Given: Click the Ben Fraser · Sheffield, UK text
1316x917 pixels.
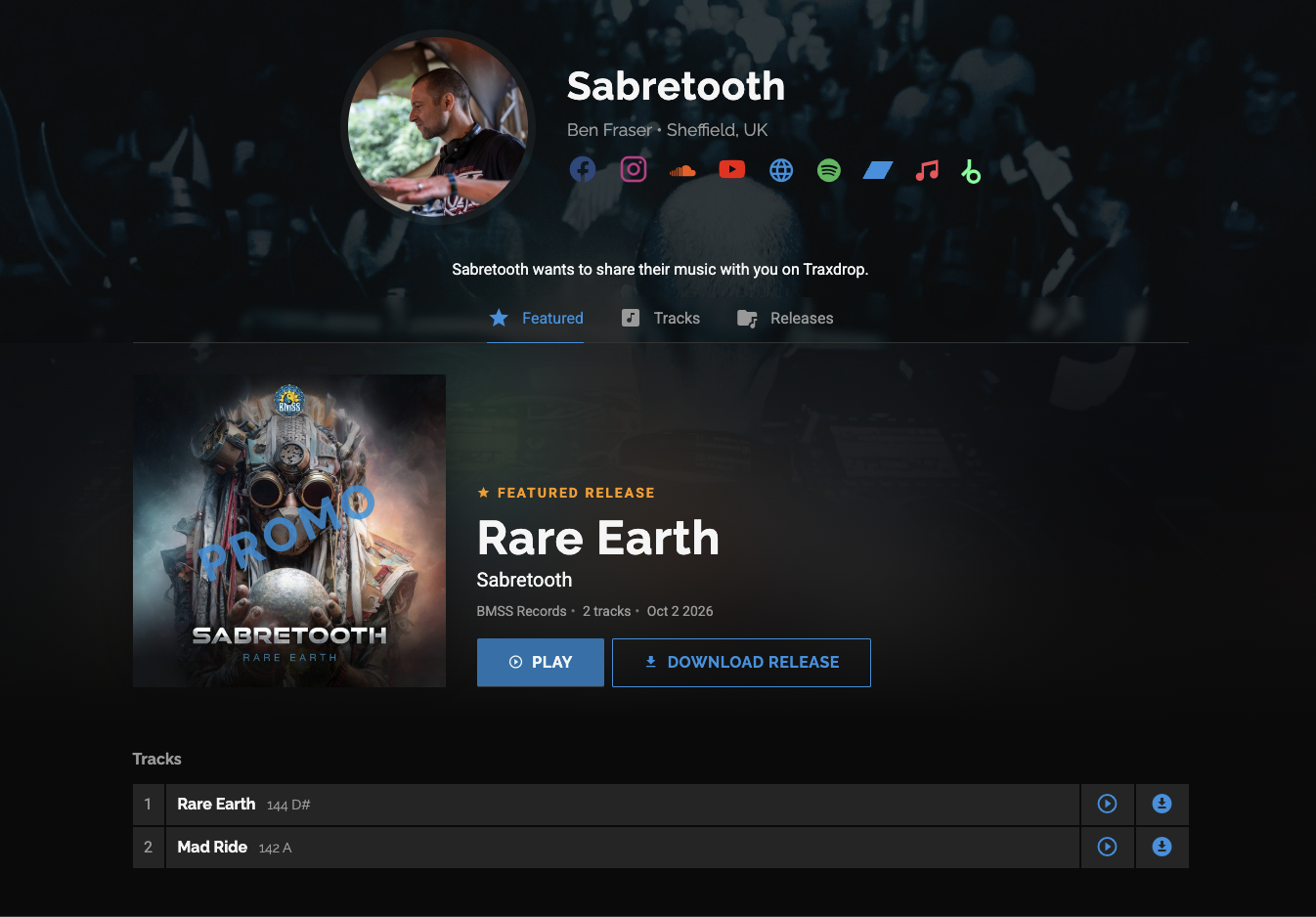Looking at the screenshot, I should [668, 130].
